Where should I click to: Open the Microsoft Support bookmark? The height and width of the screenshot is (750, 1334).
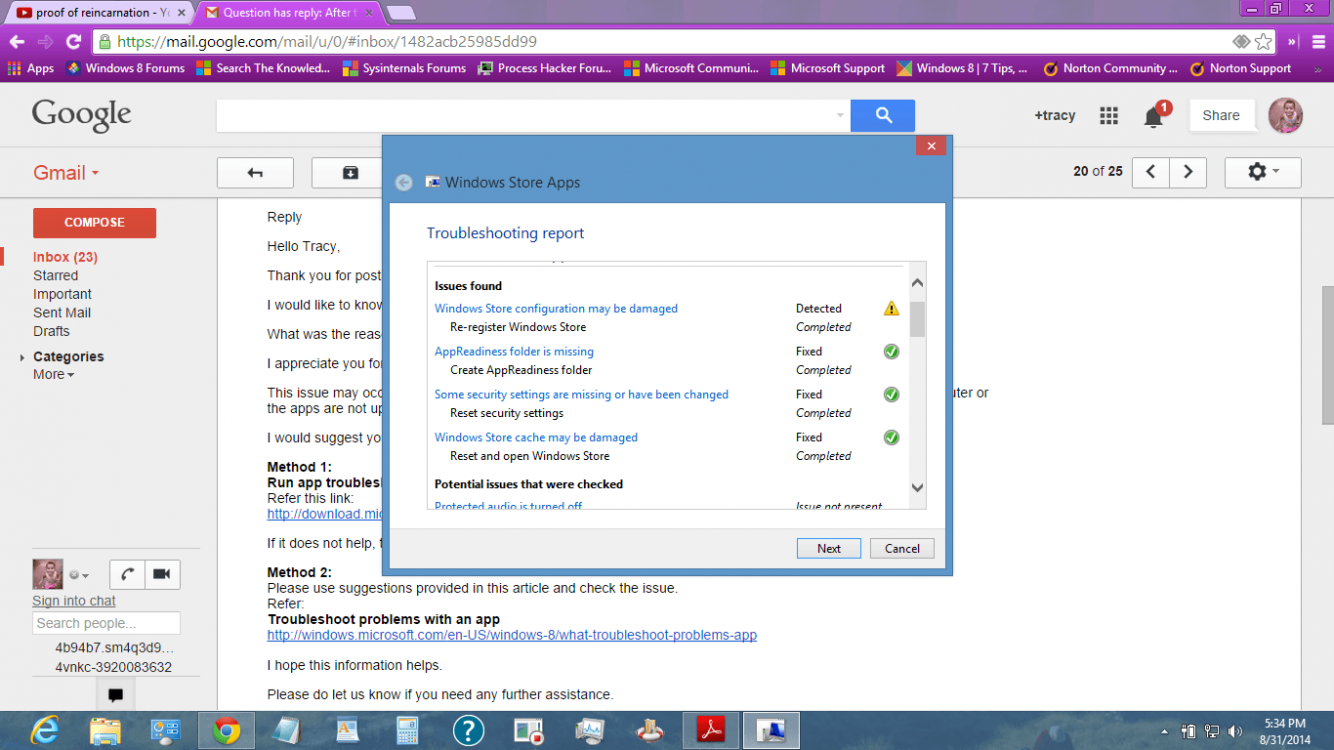tap(828, 68)
